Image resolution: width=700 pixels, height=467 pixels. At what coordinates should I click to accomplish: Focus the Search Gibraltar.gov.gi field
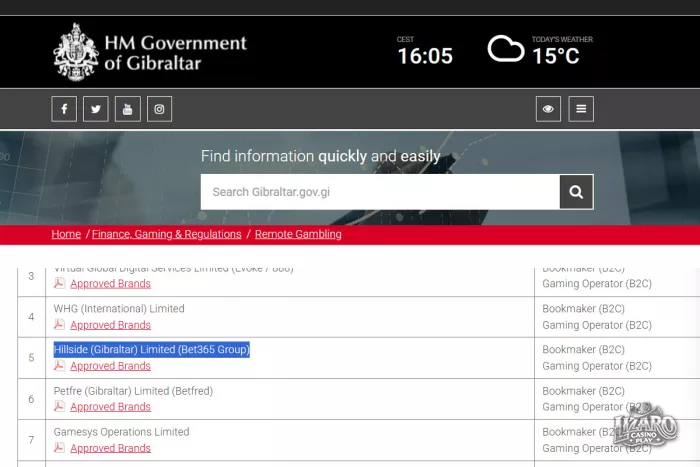[x=380, y=192]
